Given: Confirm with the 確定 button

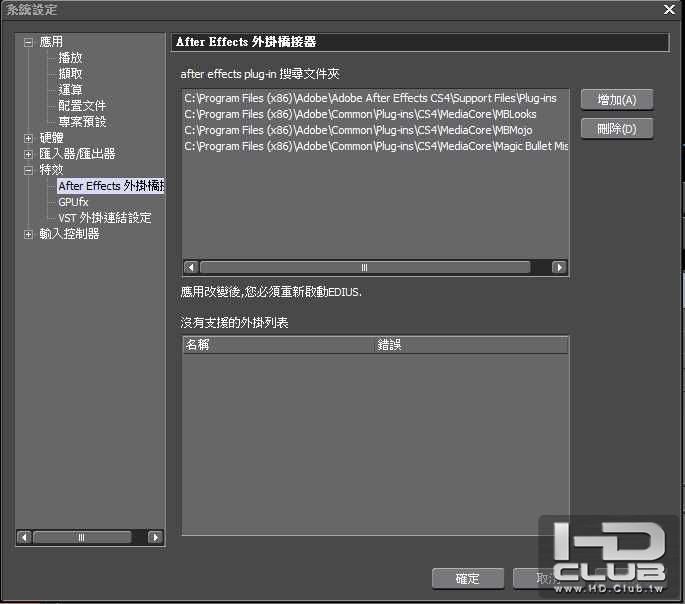Looking at the screenshot, I should pyautogui.click(x=468, y=578).
